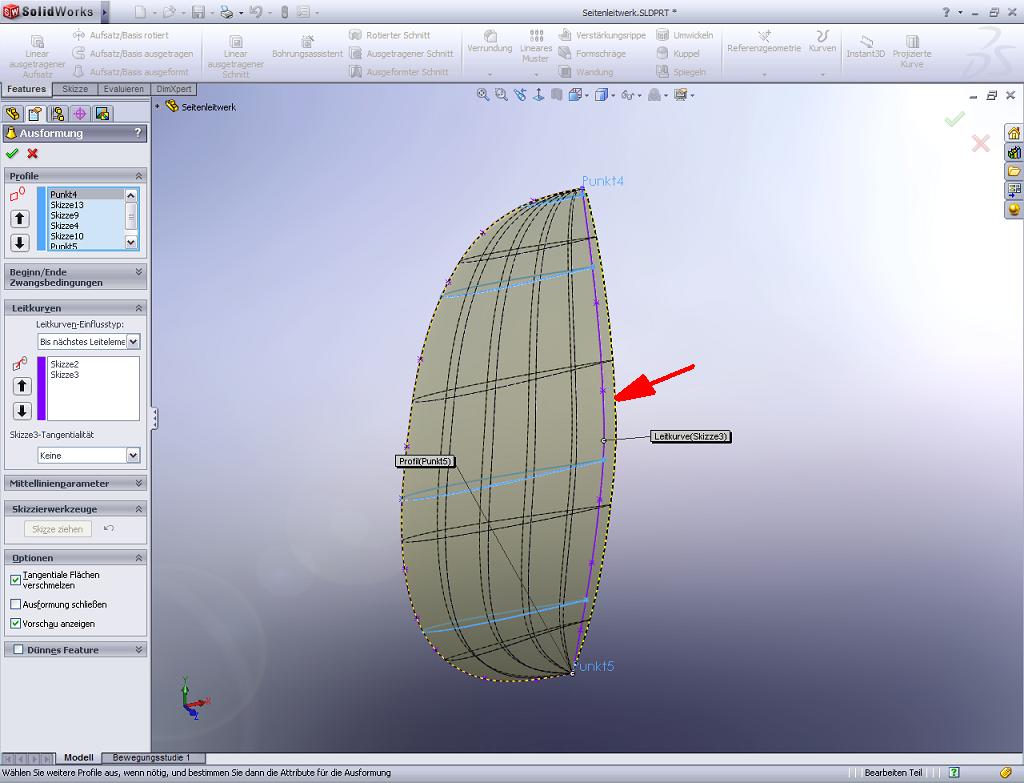Collapse the Skizzierwerkzeuge section

click(x=138, y=509)
